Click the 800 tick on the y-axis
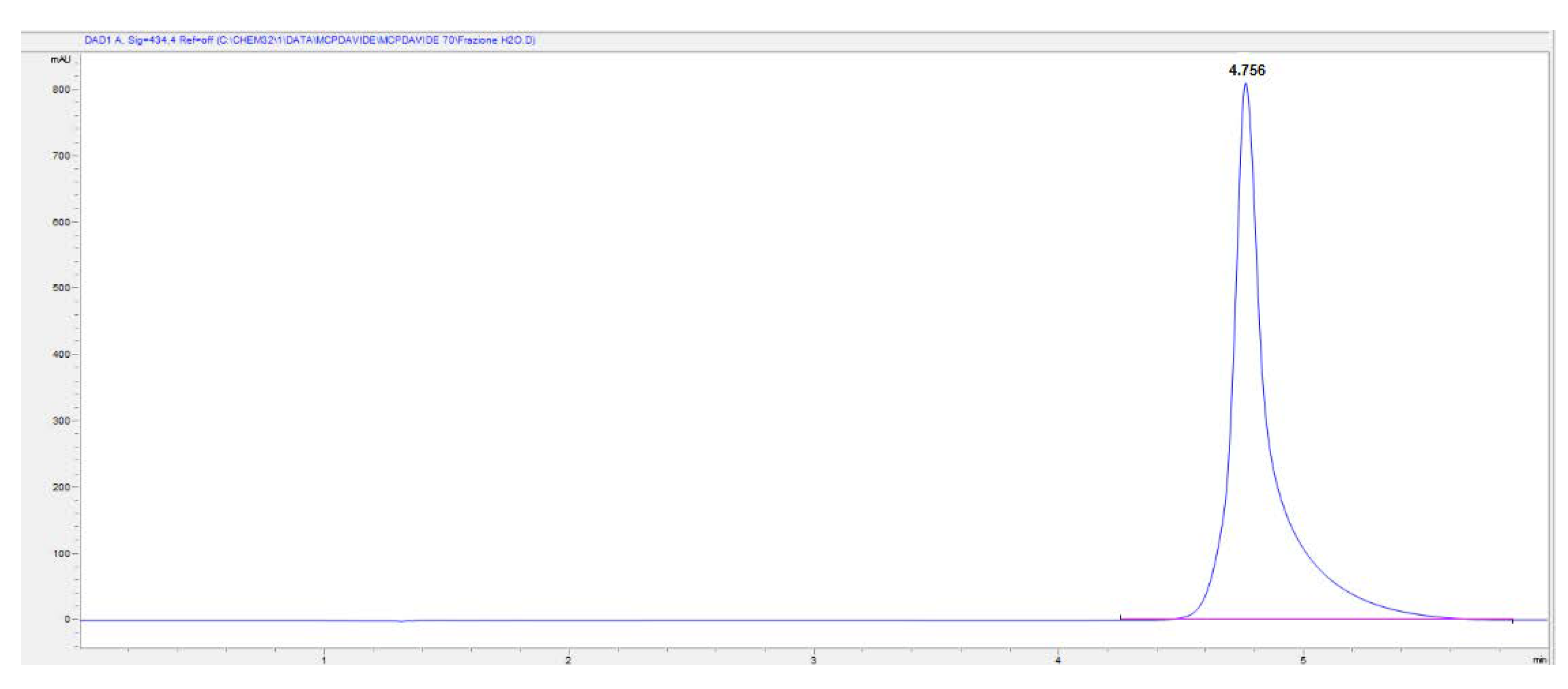 pyautogui.click(x=61, y=89)
